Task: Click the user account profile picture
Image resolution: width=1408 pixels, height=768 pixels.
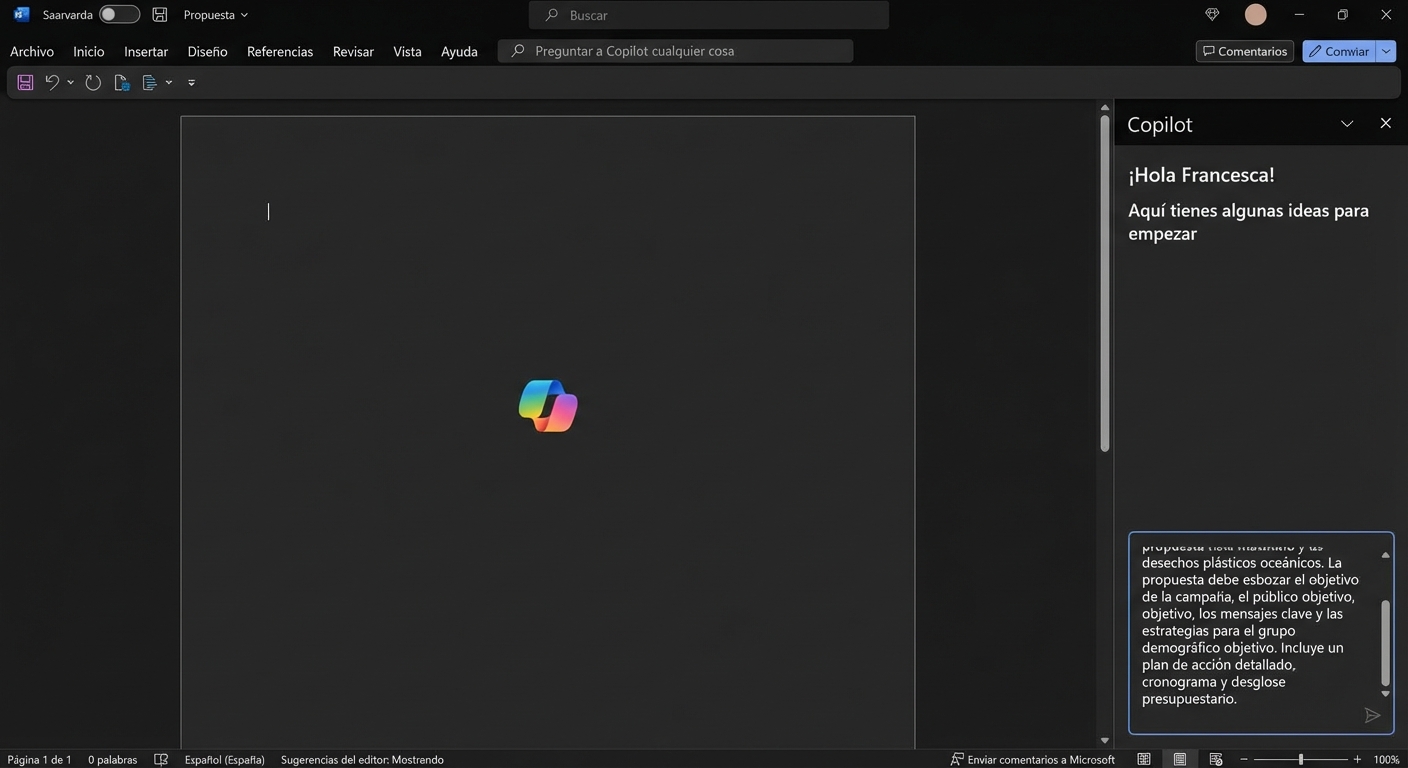Action: (1255, 15)
